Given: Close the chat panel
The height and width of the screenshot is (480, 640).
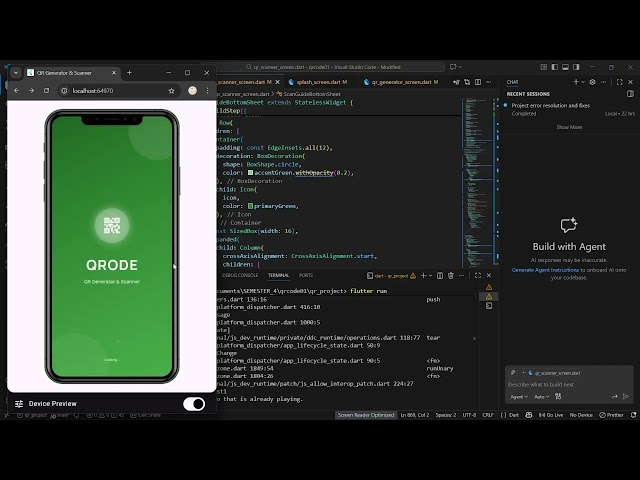Looking at the screenshot, I should click(631, 82).
